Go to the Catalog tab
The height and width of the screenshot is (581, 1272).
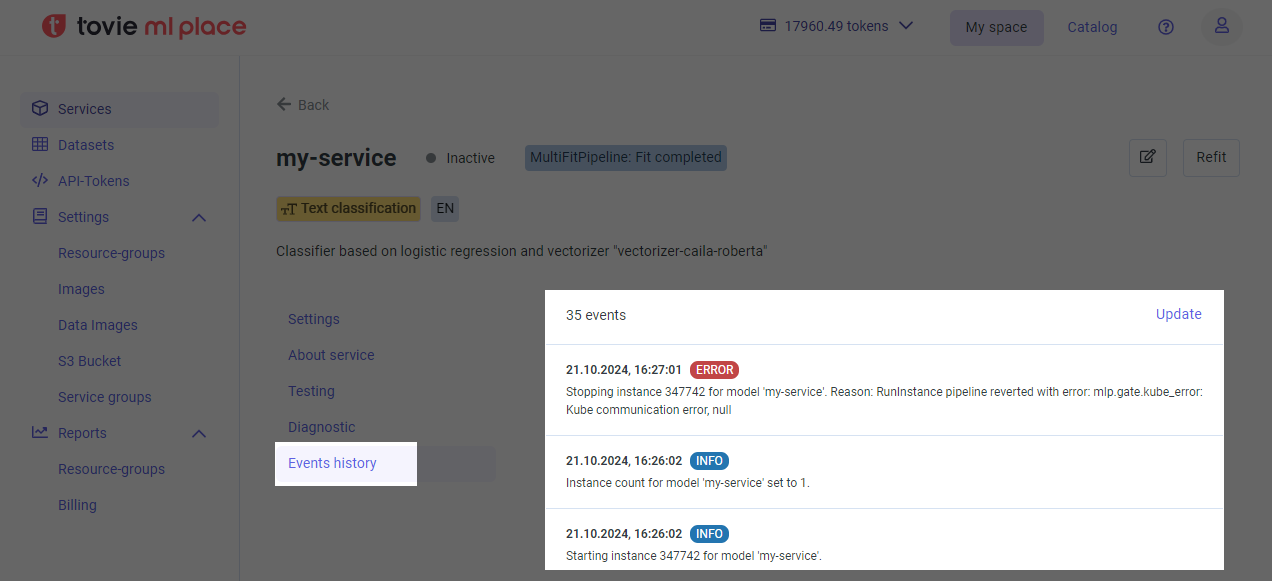click(x=1092, y=27)
